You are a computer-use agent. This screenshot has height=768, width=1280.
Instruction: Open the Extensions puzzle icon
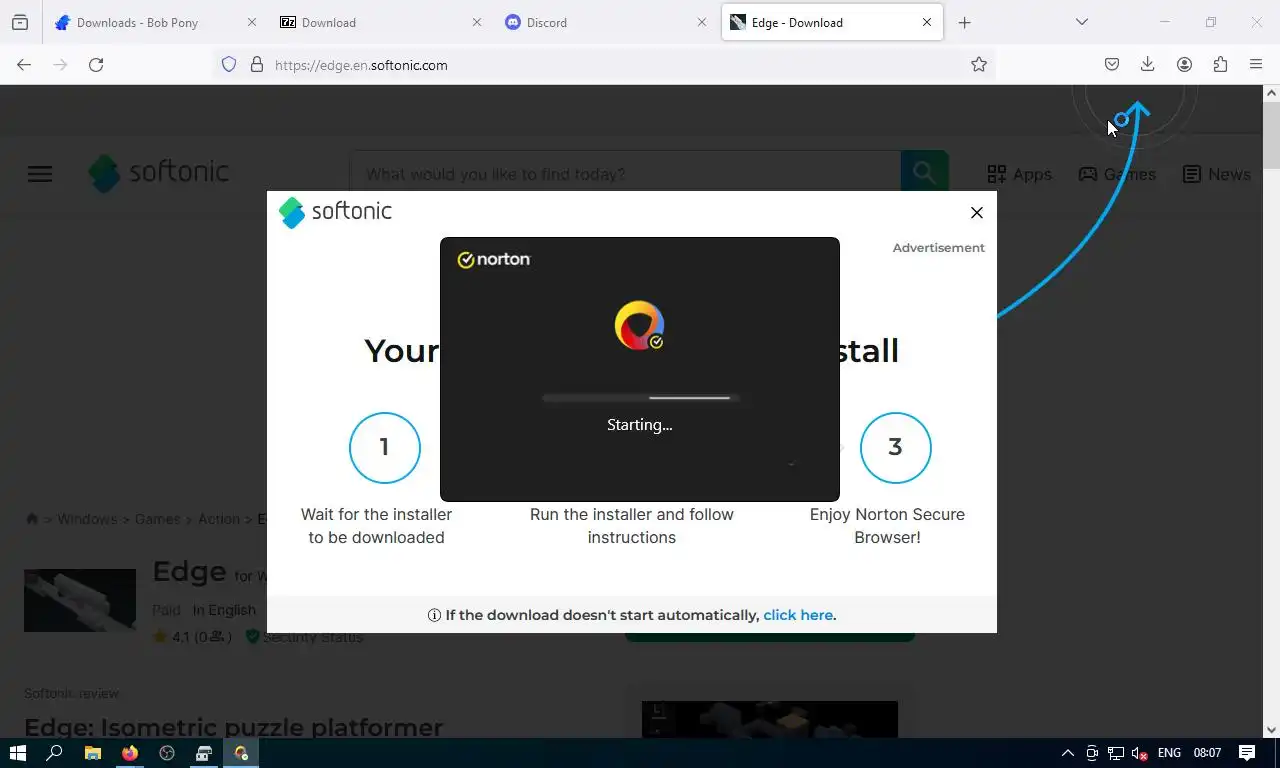point(1220,64)
